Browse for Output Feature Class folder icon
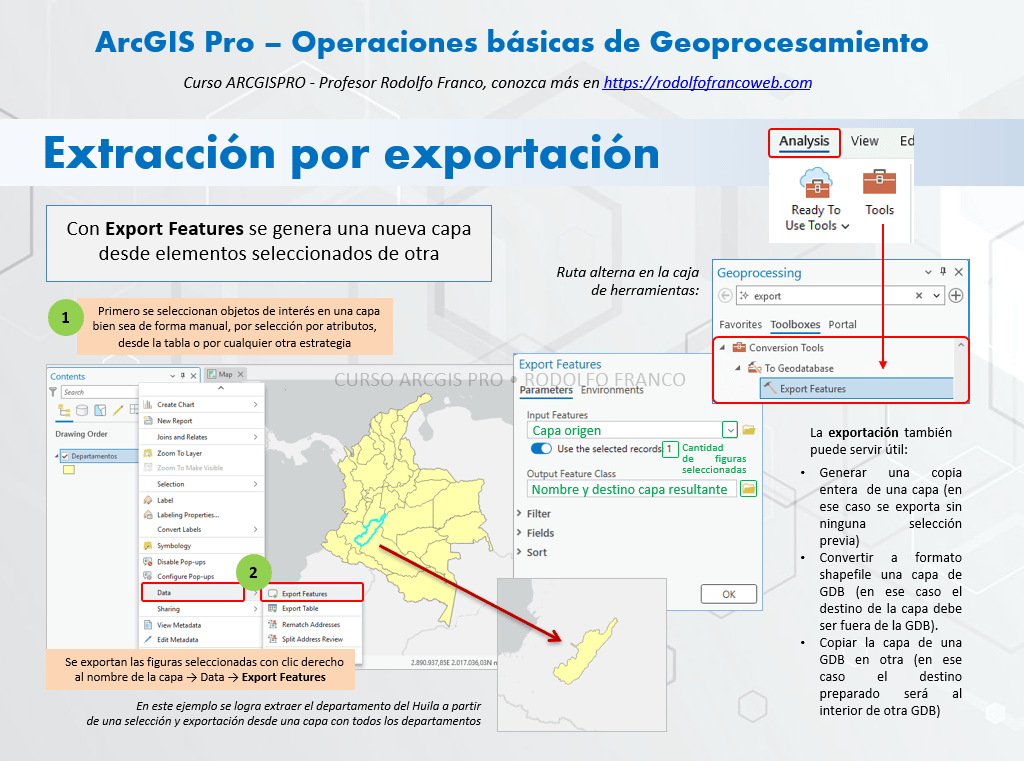This screenshot has height=761, width=1024. point(748,489)
